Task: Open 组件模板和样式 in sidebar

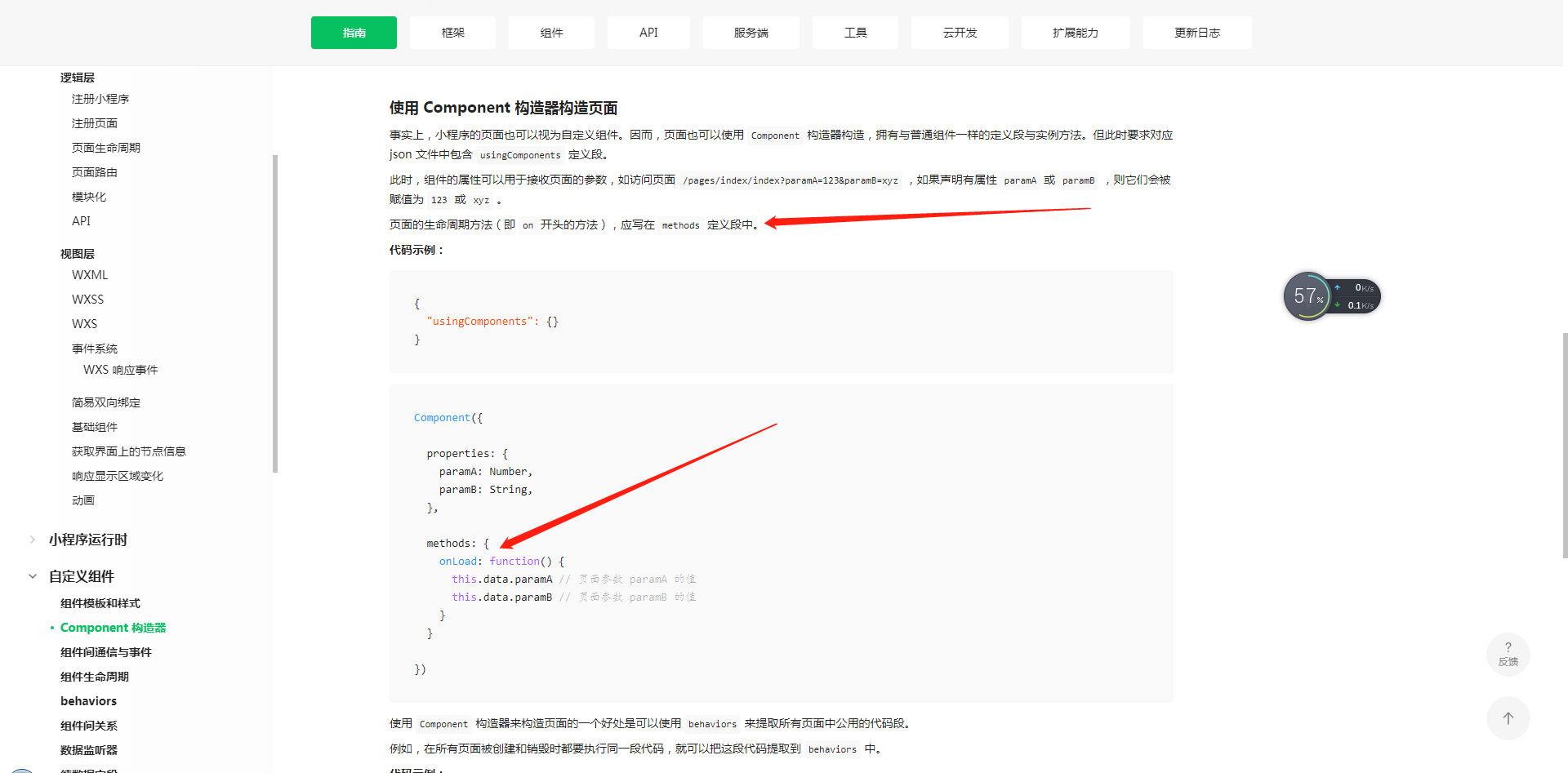Action: (x=100, y=603)
